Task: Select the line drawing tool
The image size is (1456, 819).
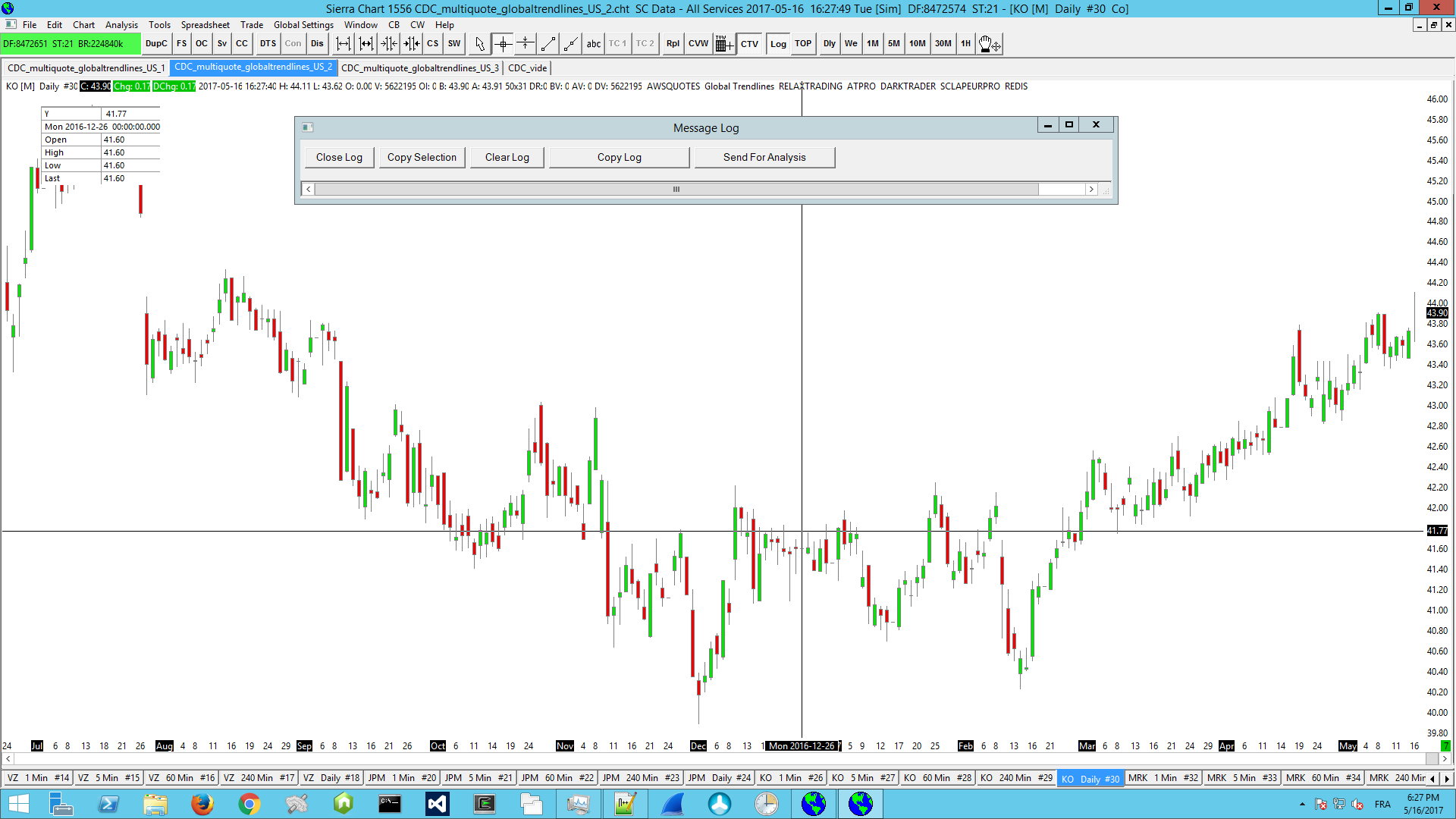Action: pyautogui.click(x=548, y=44)
